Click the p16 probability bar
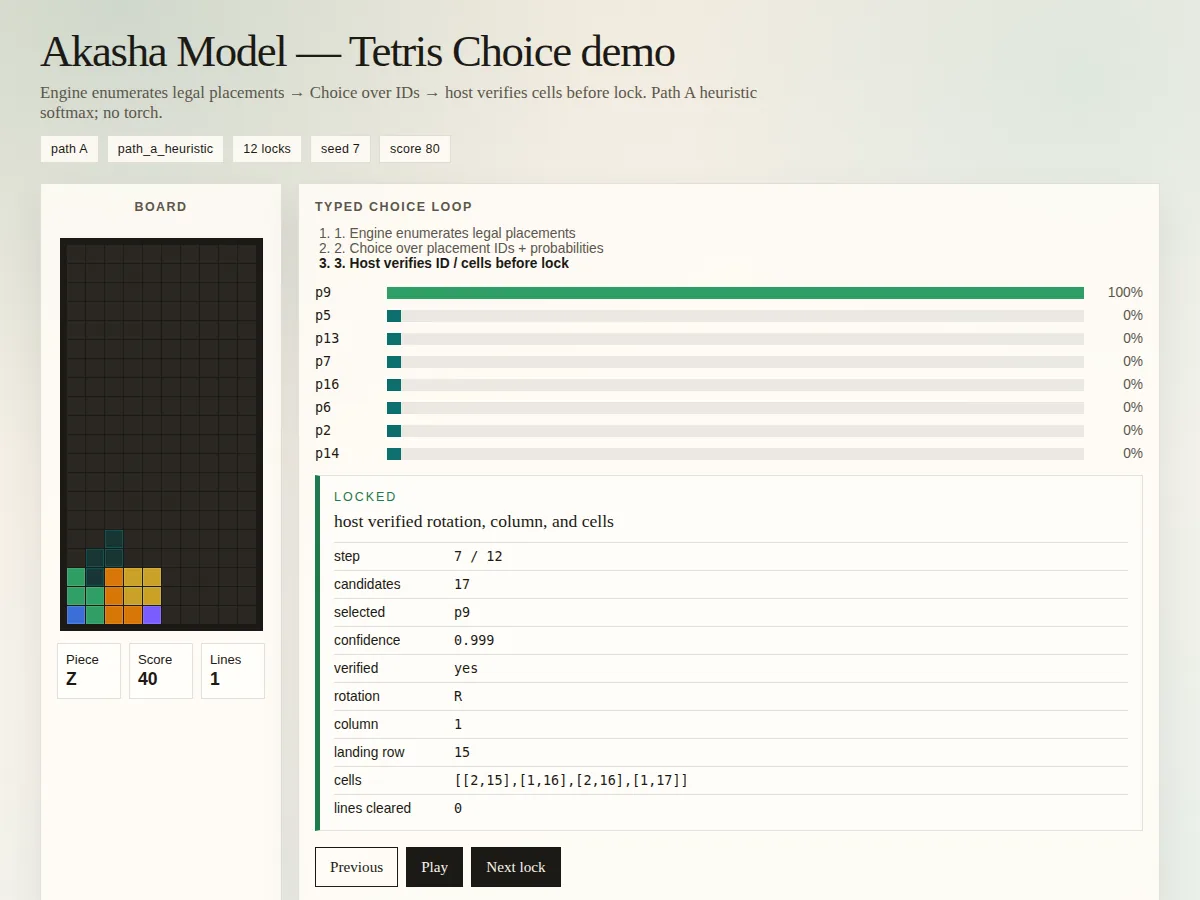 (735, 385)
